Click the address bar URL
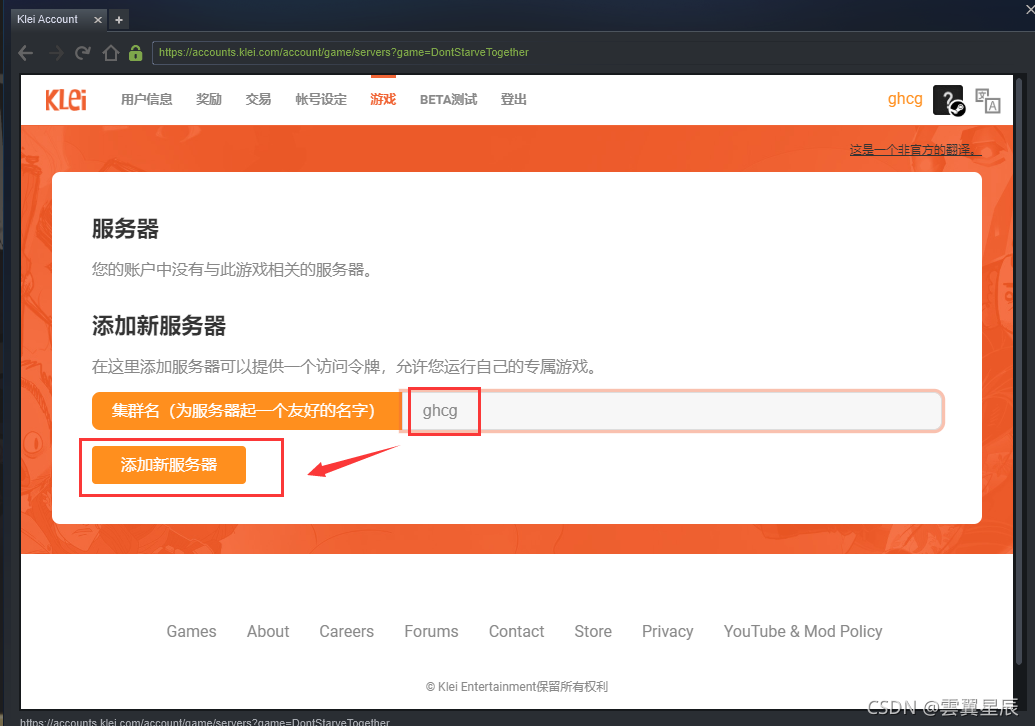The width and height of the screenshot is (1035, 726). [343, 52]
